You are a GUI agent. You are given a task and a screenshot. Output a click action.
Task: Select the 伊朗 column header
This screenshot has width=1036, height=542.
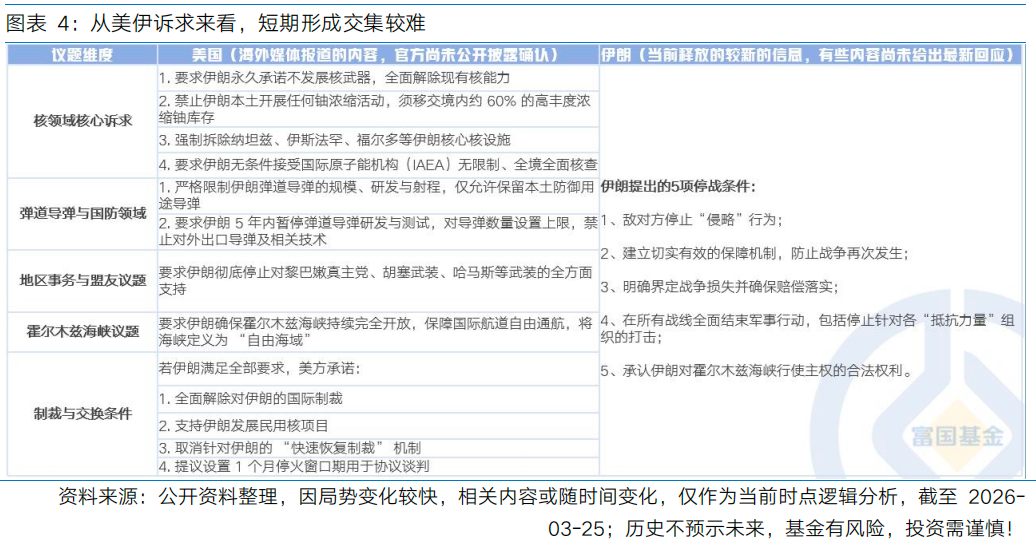(x=812, y=55)
